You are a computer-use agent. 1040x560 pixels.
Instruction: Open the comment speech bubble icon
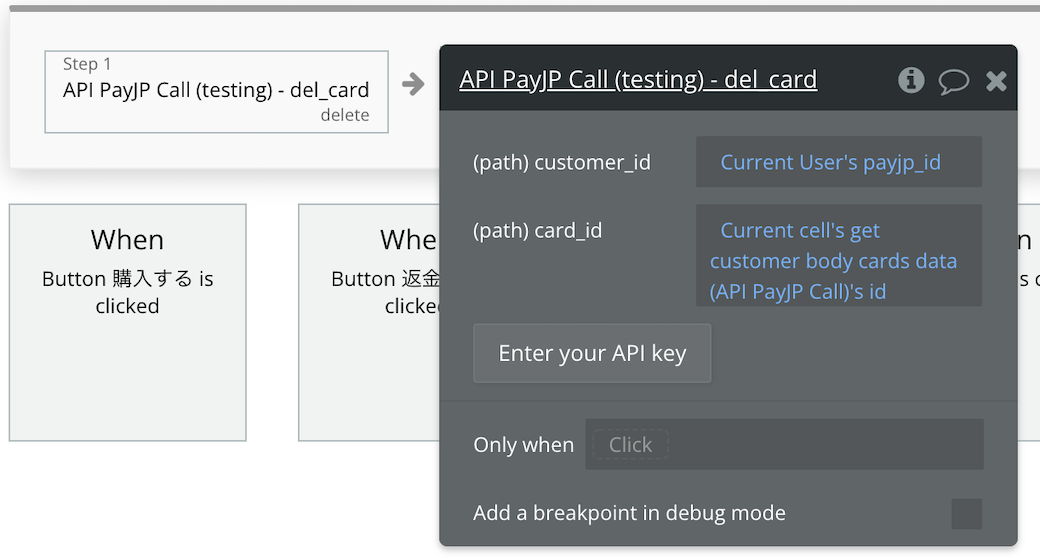(x=954, y=82)
